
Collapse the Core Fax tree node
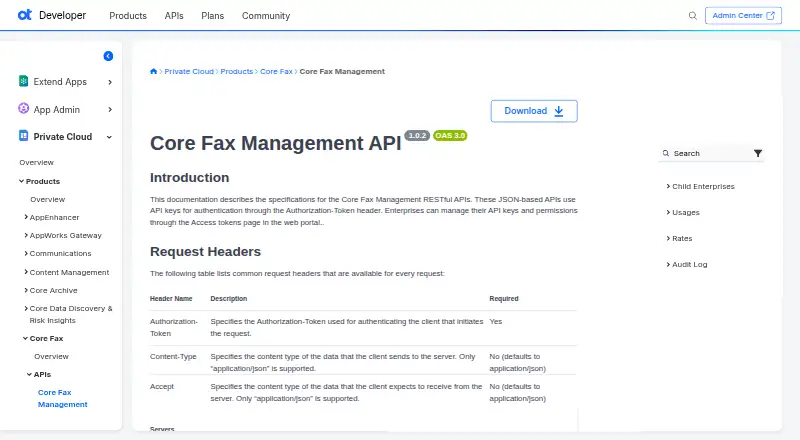[x=26, y=338]
